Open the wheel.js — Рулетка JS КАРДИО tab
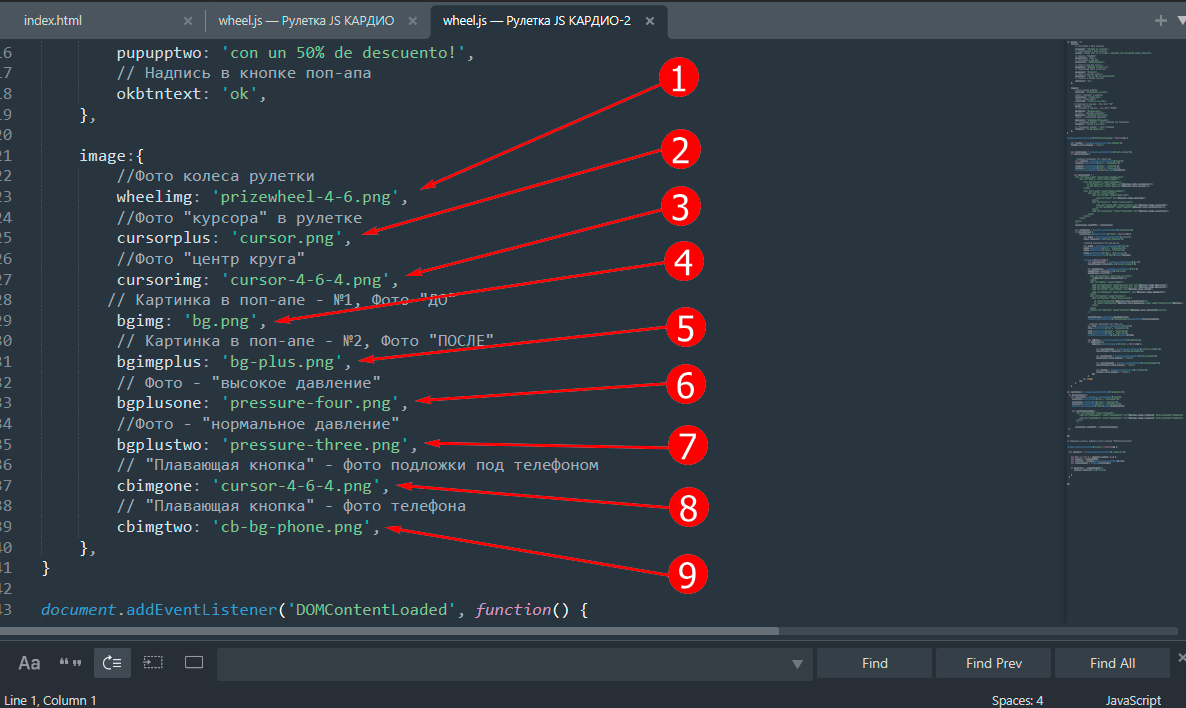 (306, 20)
